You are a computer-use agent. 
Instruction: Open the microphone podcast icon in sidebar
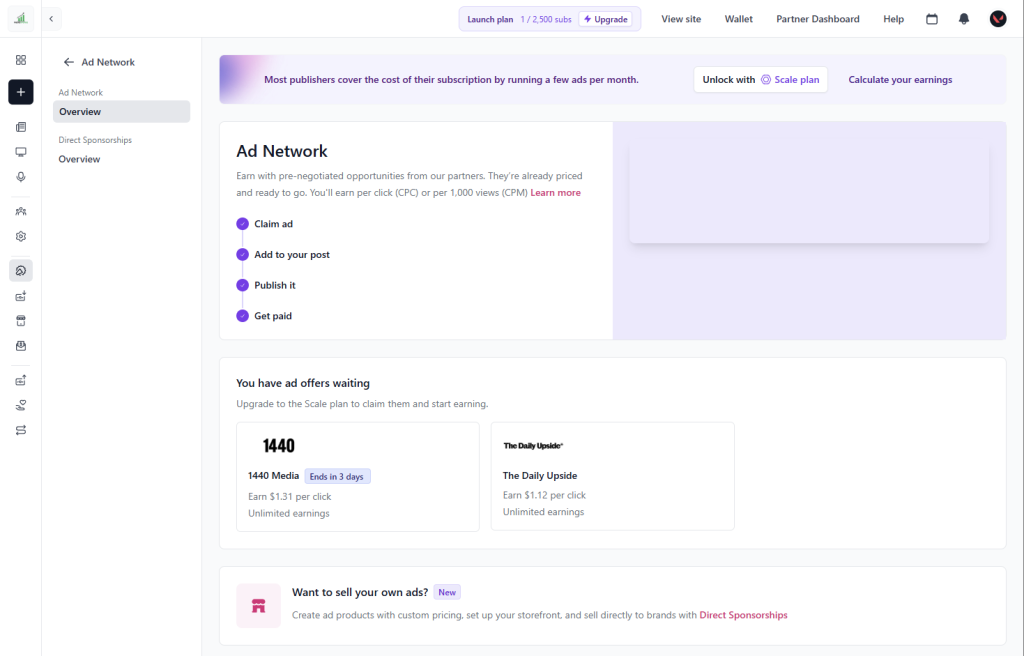[x=21, y=177]
